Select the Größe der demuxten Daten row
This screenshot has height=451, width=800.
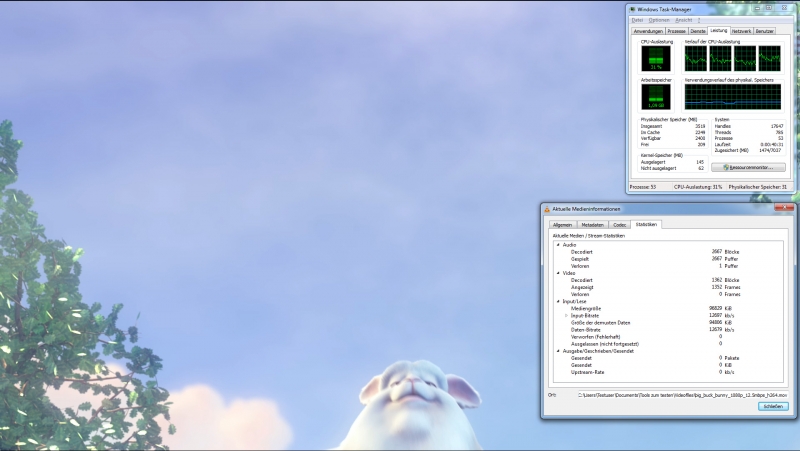click(668, 323)
